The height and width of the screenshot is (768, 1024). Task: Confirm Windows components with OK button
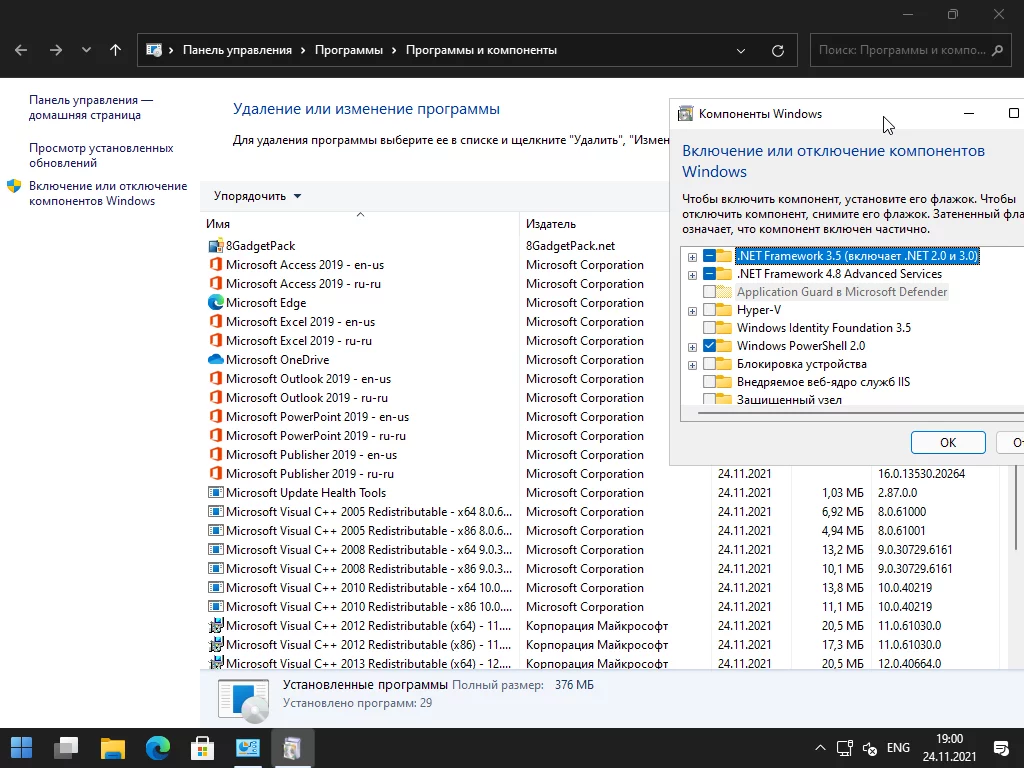948,443
